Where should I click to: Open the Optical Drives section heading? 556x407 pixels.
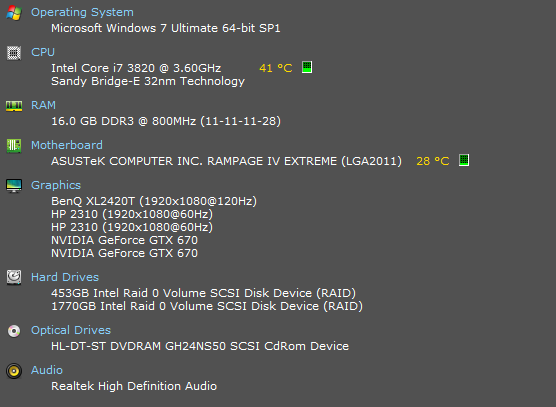(71, 330)
